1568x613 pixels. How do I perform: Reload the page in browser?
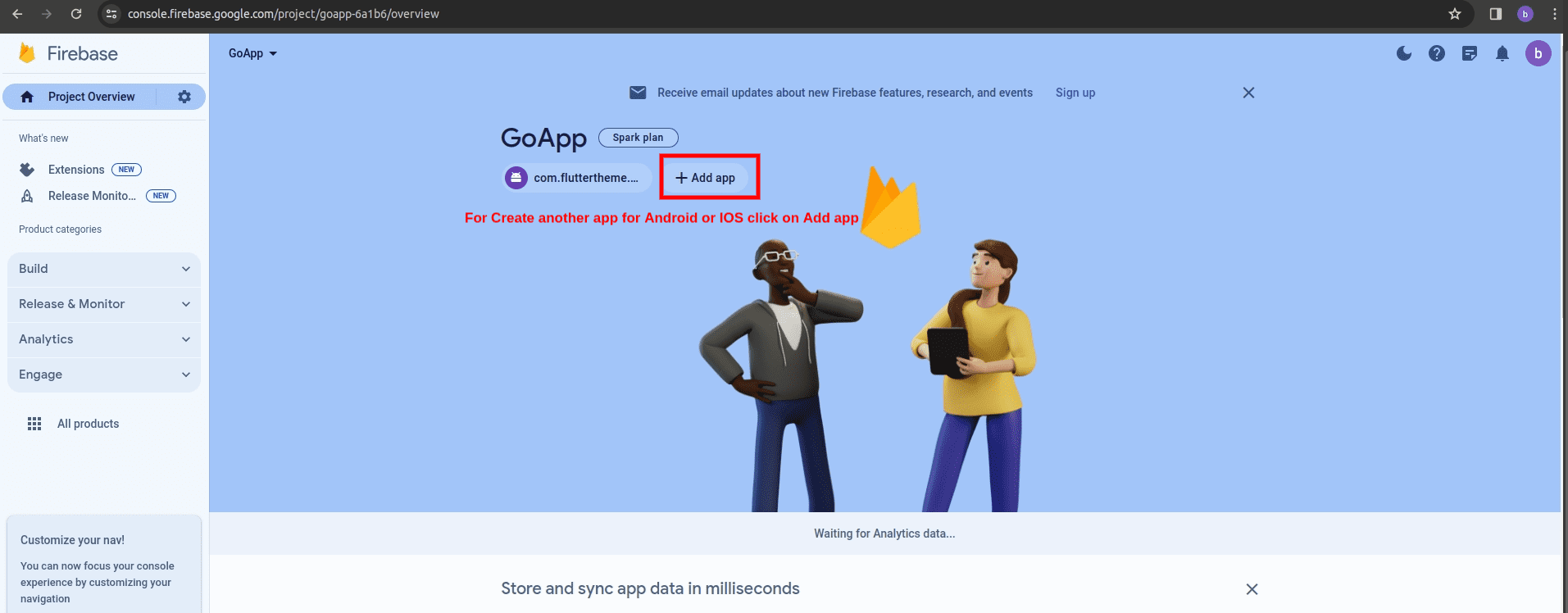click(76, 14)
